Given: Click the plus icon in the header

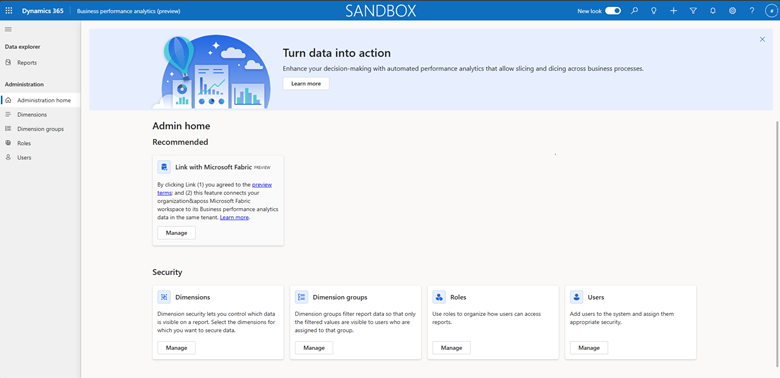Looking at the screenshot, I should click(674, 10).
